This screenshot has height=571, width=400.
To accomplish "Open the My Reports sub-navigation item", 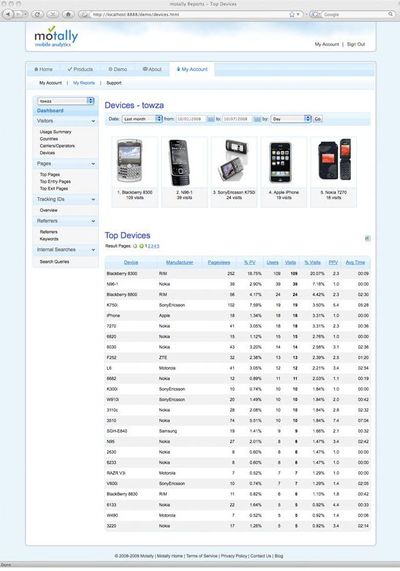I will pyautogui.click(x=84, y=83).
